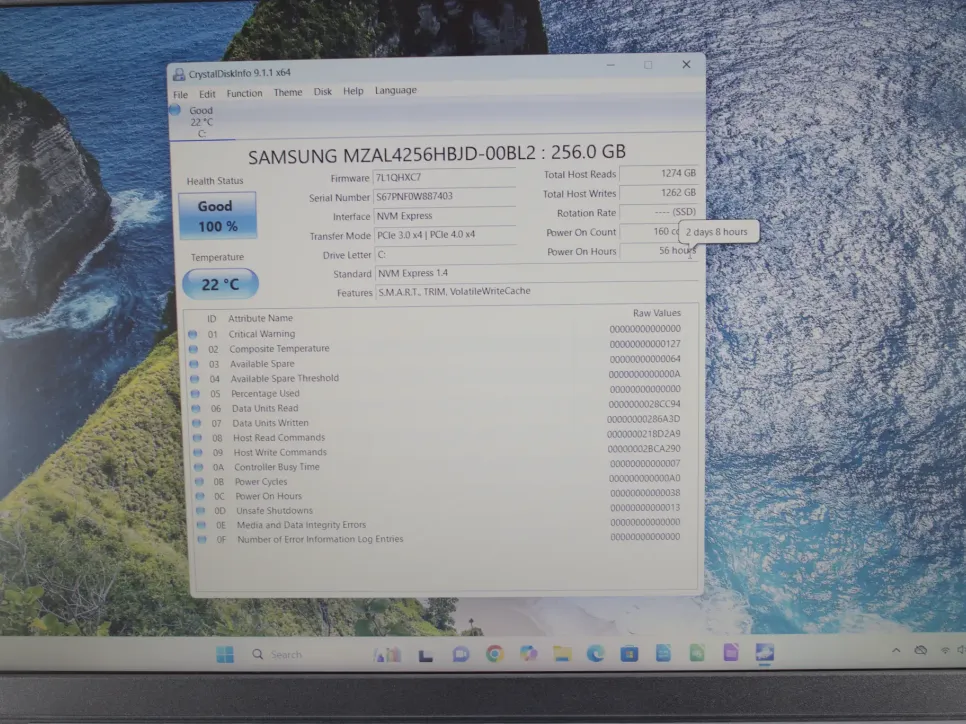Click the Standard field showing NVM Express 1.4
Viewport: 966px width, 724px height.
pyautogui.click(x=536, y=273)
